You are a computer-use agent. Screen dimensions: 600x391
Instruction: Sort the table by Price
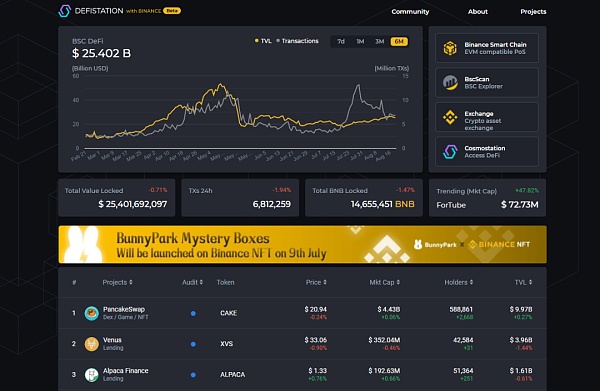[x=316, y=282]
